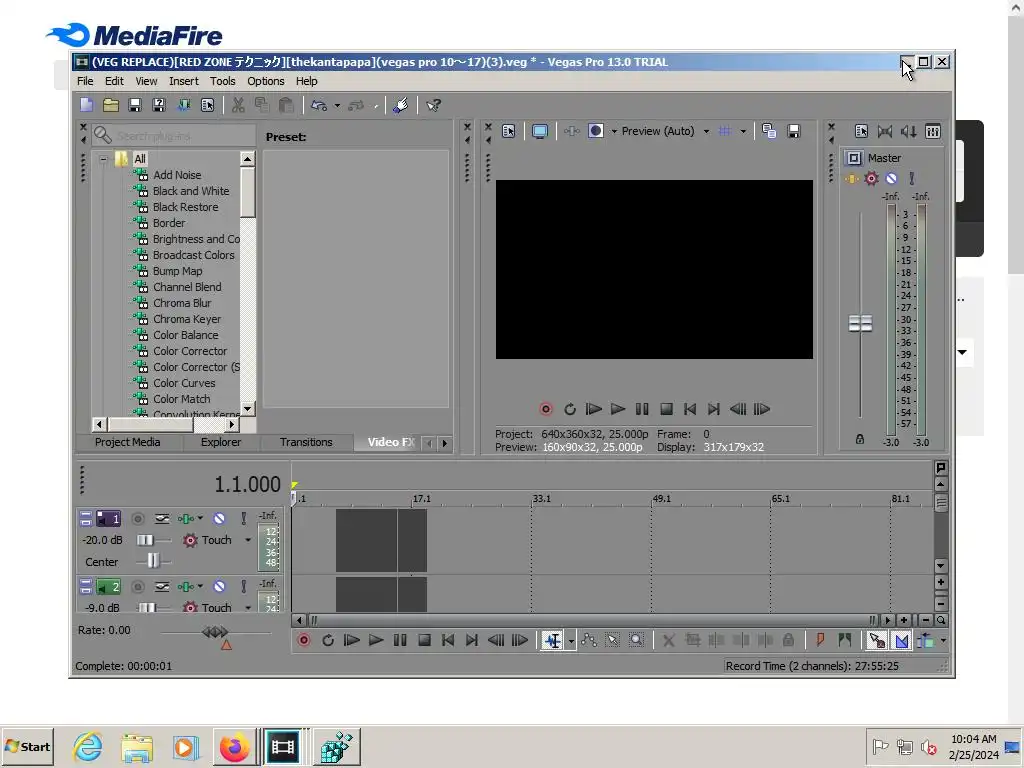Save the project using the floppy disk icon

pyautogui.click(x=135, y=105)
